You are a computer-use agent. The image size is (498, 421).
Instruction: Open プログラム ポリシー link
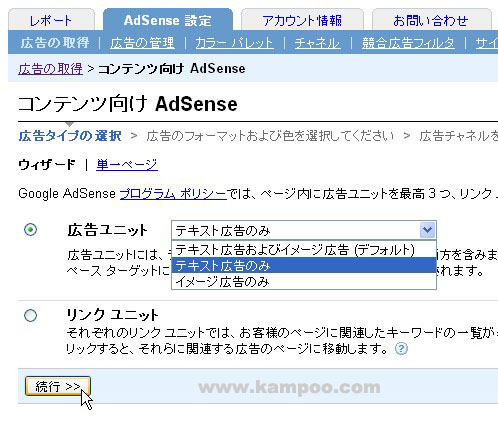[173, 194]
